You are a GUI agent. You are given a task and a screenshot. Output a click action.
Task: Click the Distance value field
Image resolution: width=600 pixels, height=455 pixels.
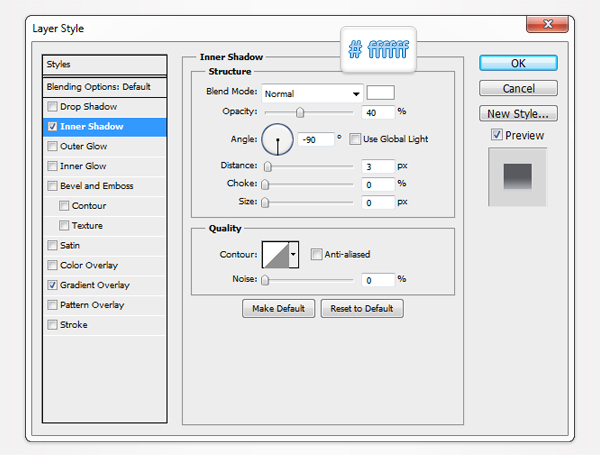[378, 165]
